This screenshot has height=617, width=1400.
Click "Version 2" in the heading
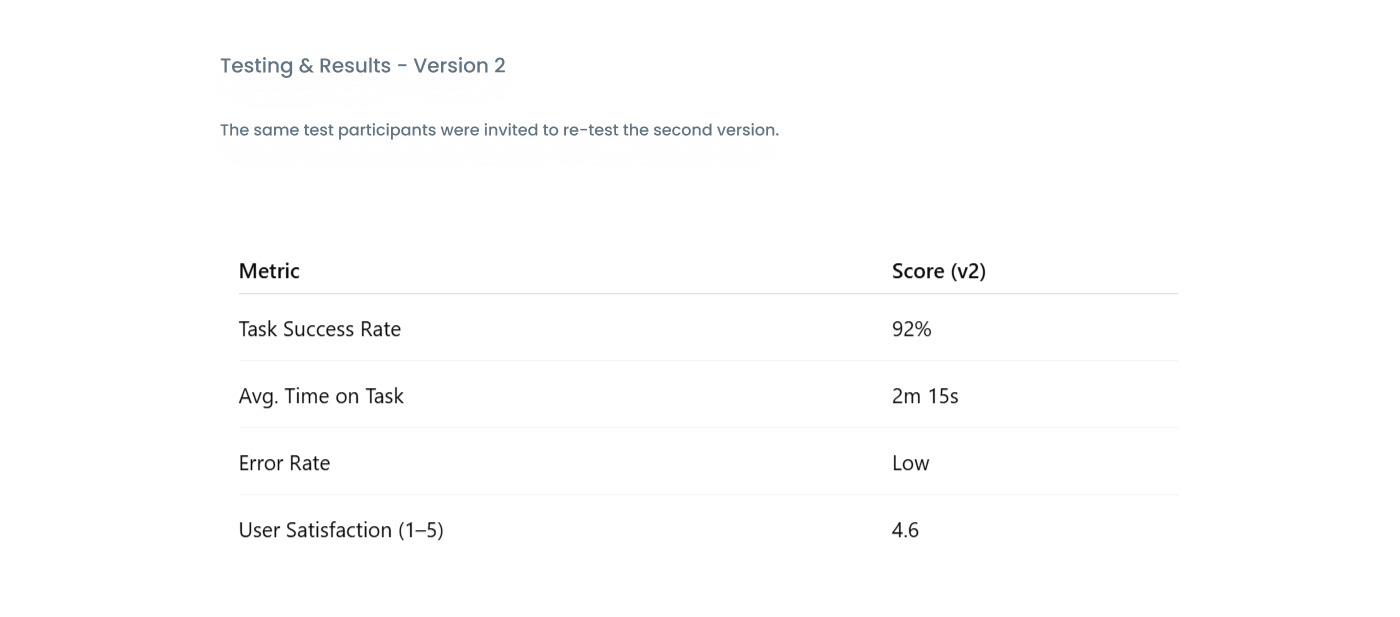(459, 66)
